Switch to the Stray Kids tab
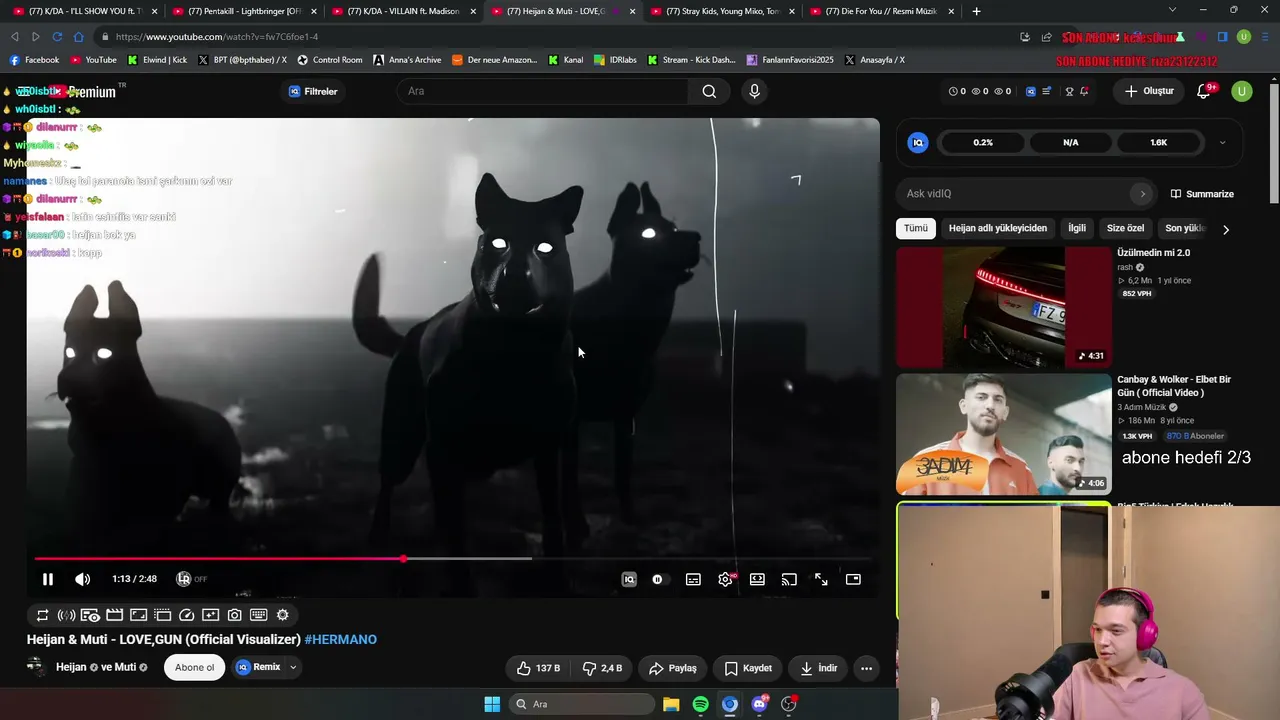Image resolution: width=1280 pixels, height=720 pixels. coord(722,11)
